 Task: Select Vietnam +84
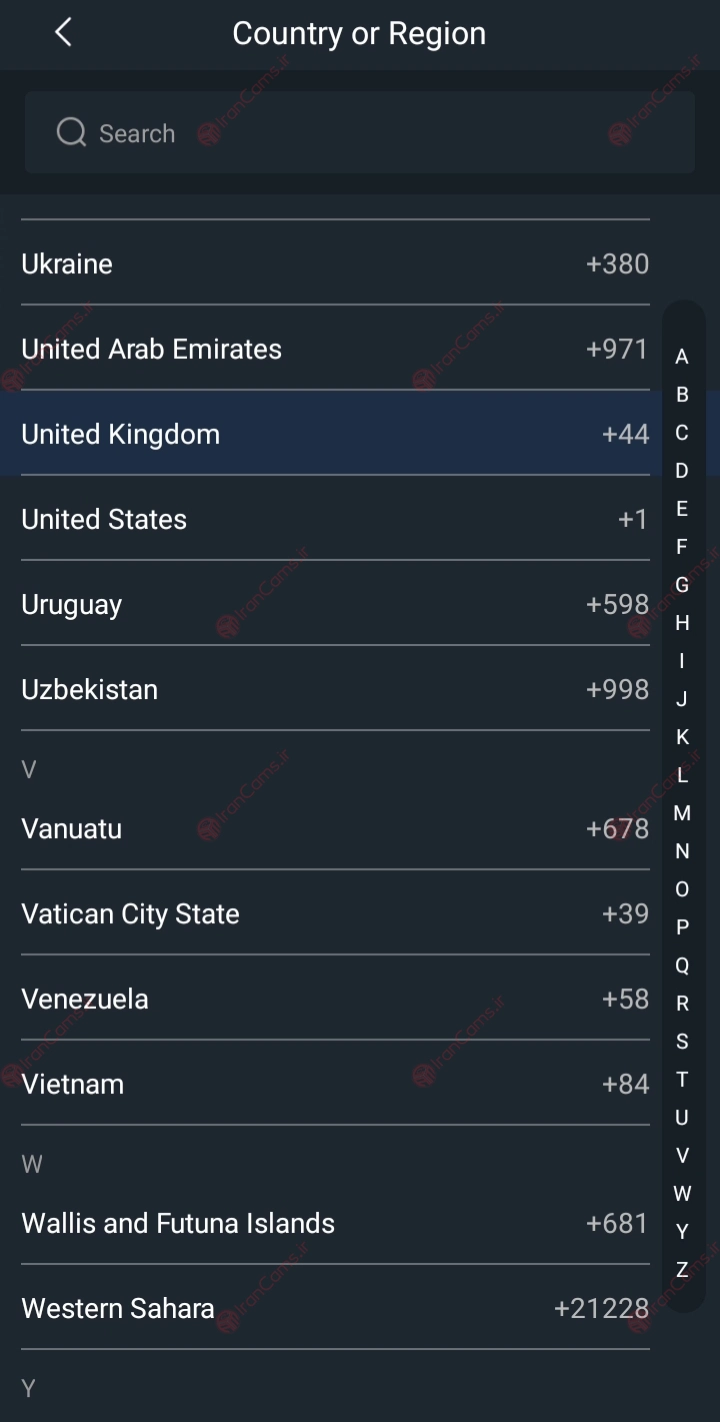tap(335, 1083)
